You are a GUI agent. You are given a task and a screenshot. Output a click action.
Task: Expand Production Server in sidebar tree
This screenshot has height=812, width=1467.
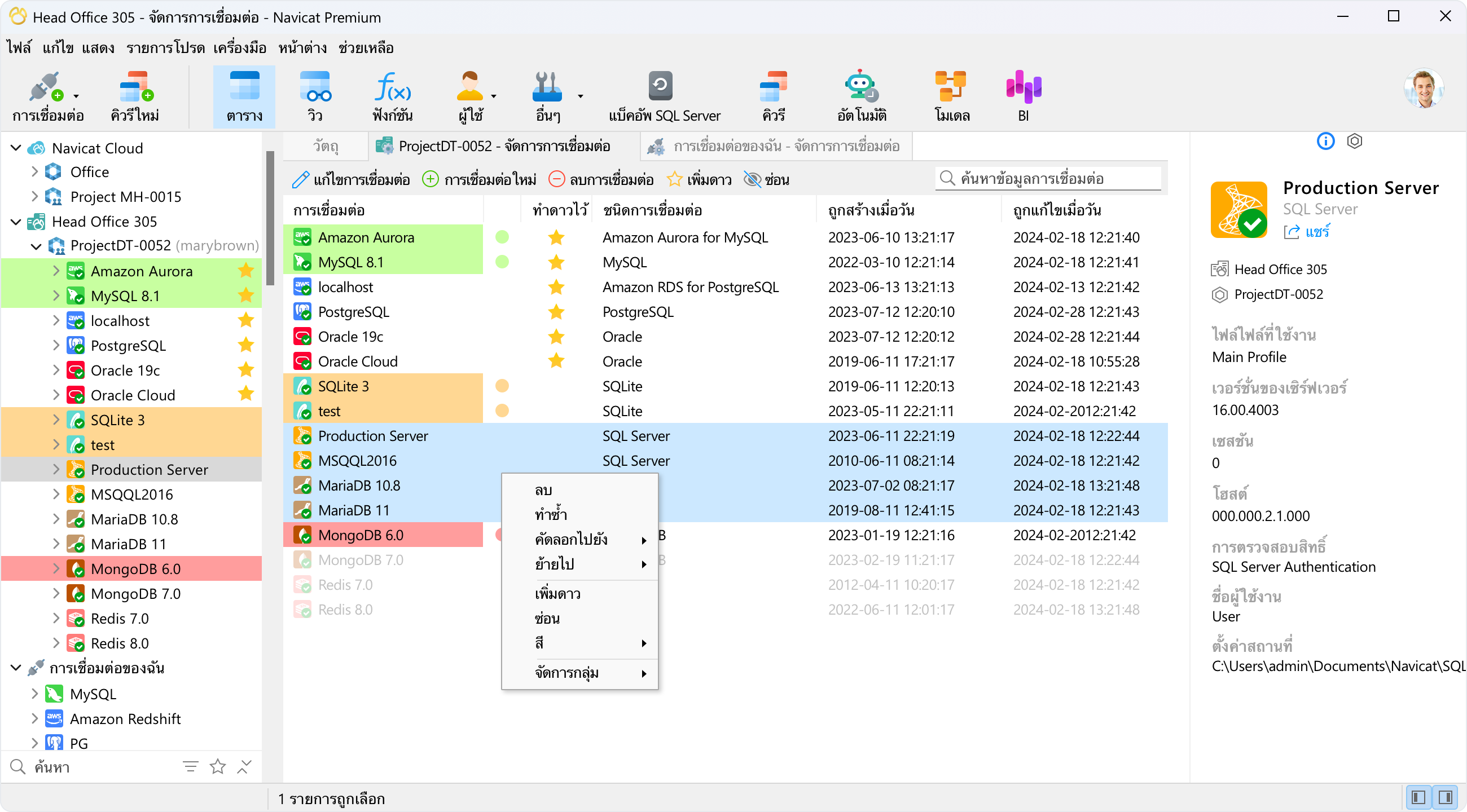(56, 470)
